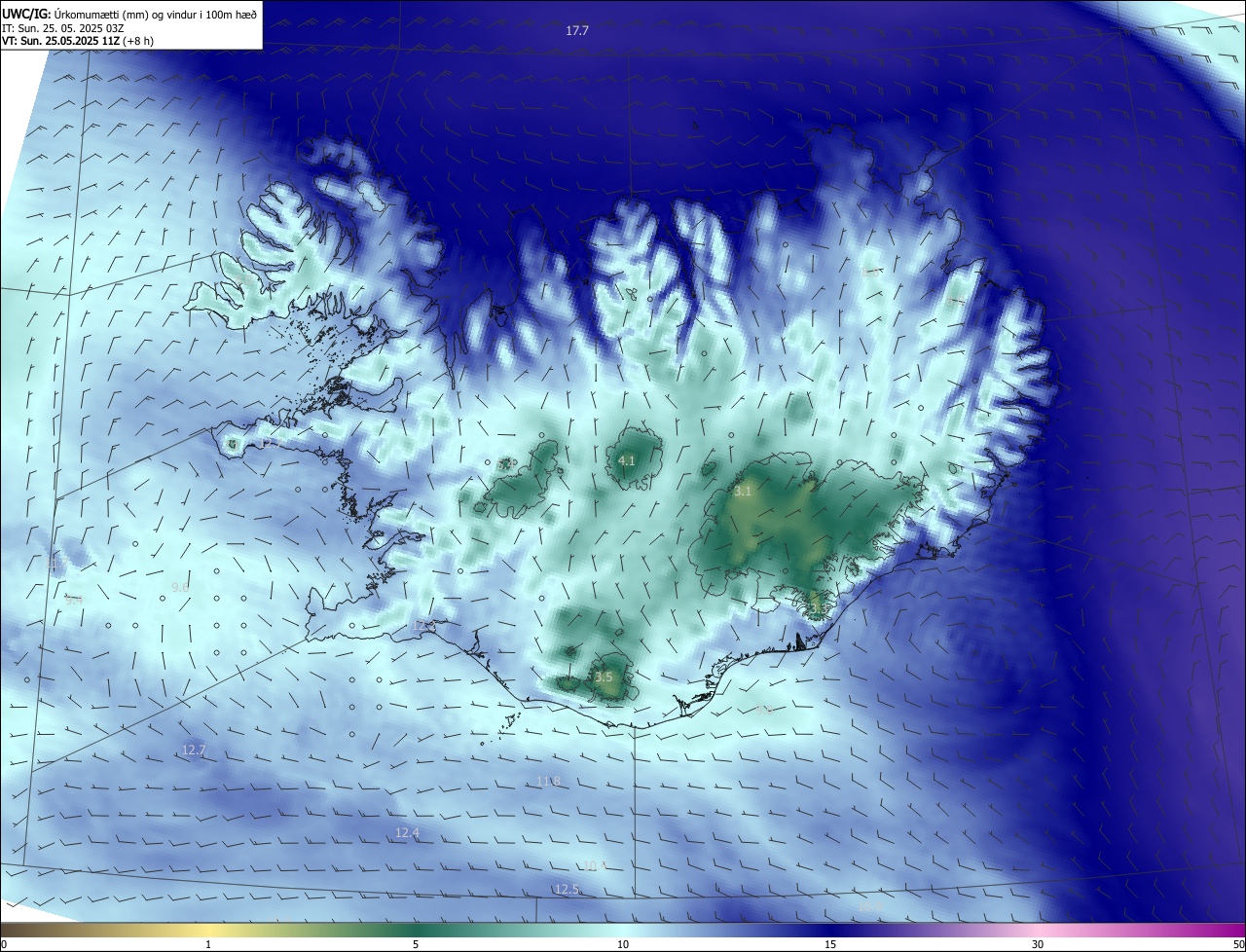This screenshot has width=1246, height=952.
Task: Select the 'VT: Sun. 25.05.2025 11Z (+8 h)' line
Action: (x=78, y=41)
